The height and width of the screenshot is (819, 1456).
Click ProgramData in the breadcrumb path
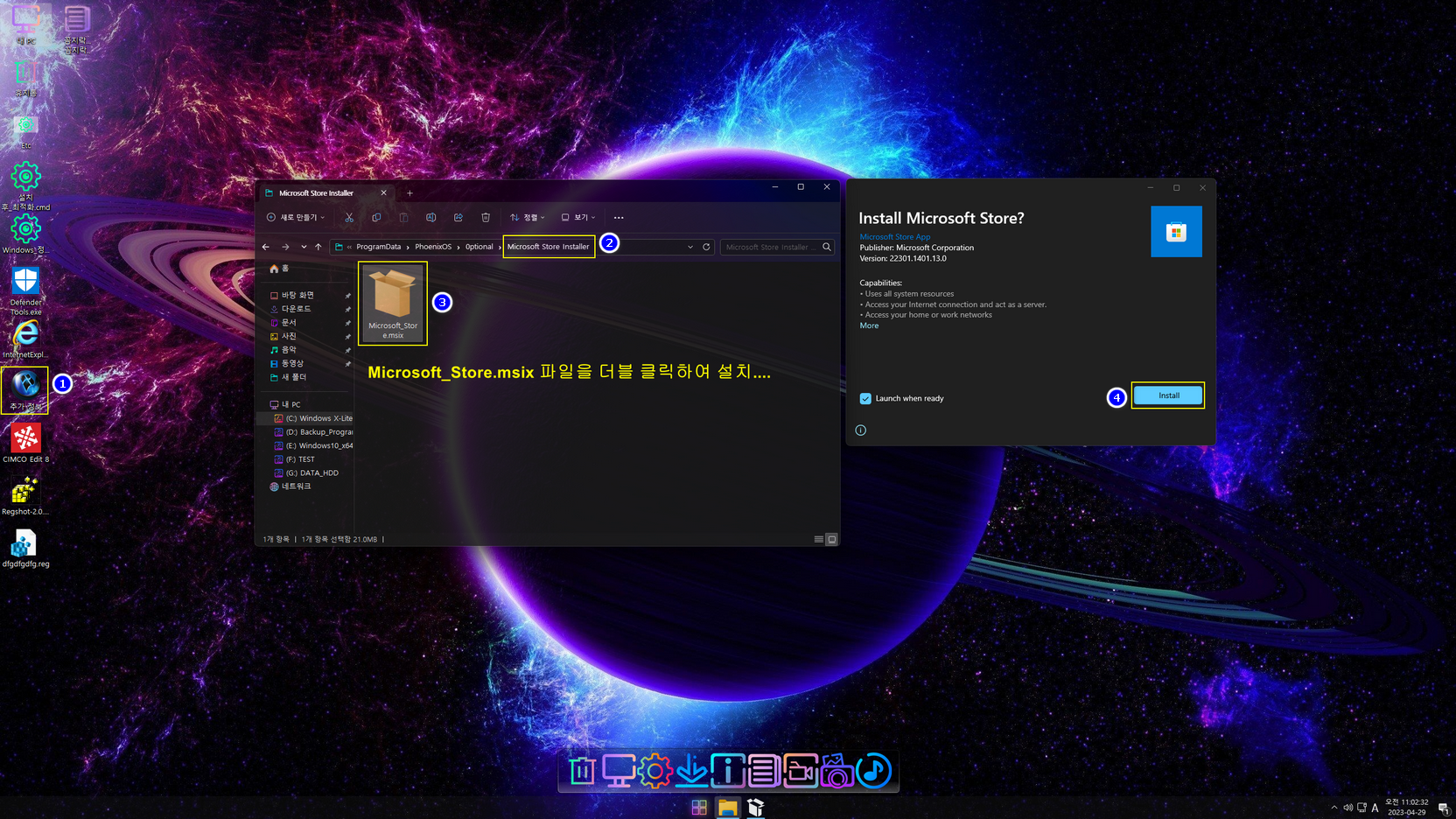[378, 247]
